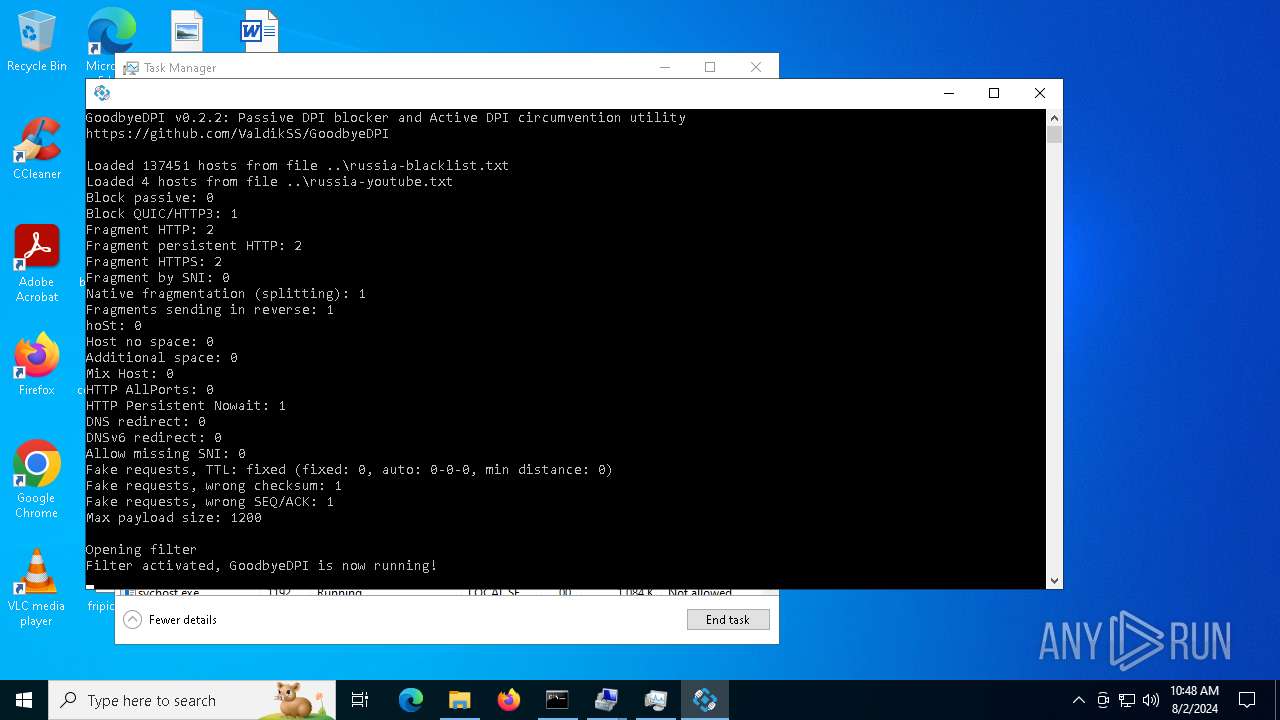This screenshot has height=720, width=1280.
Task: Switch to GoodbyeDPI taskbar item
Action: (x=705, y=700)
